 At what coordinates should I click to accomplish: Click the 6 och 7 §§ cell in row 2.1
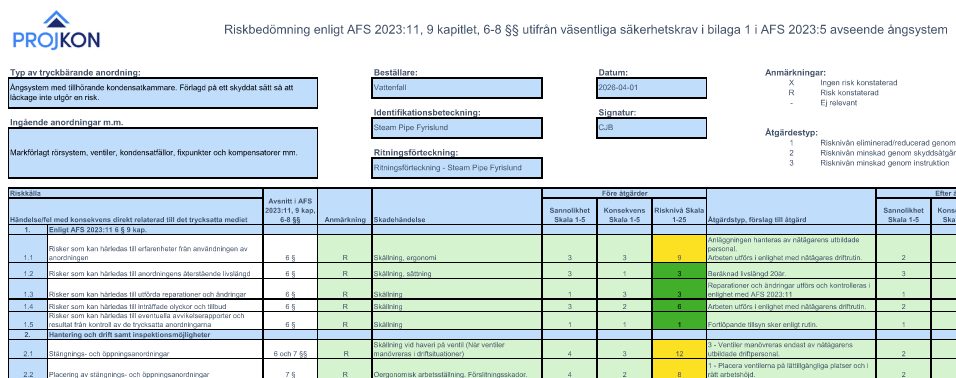(x=290, y=349)
